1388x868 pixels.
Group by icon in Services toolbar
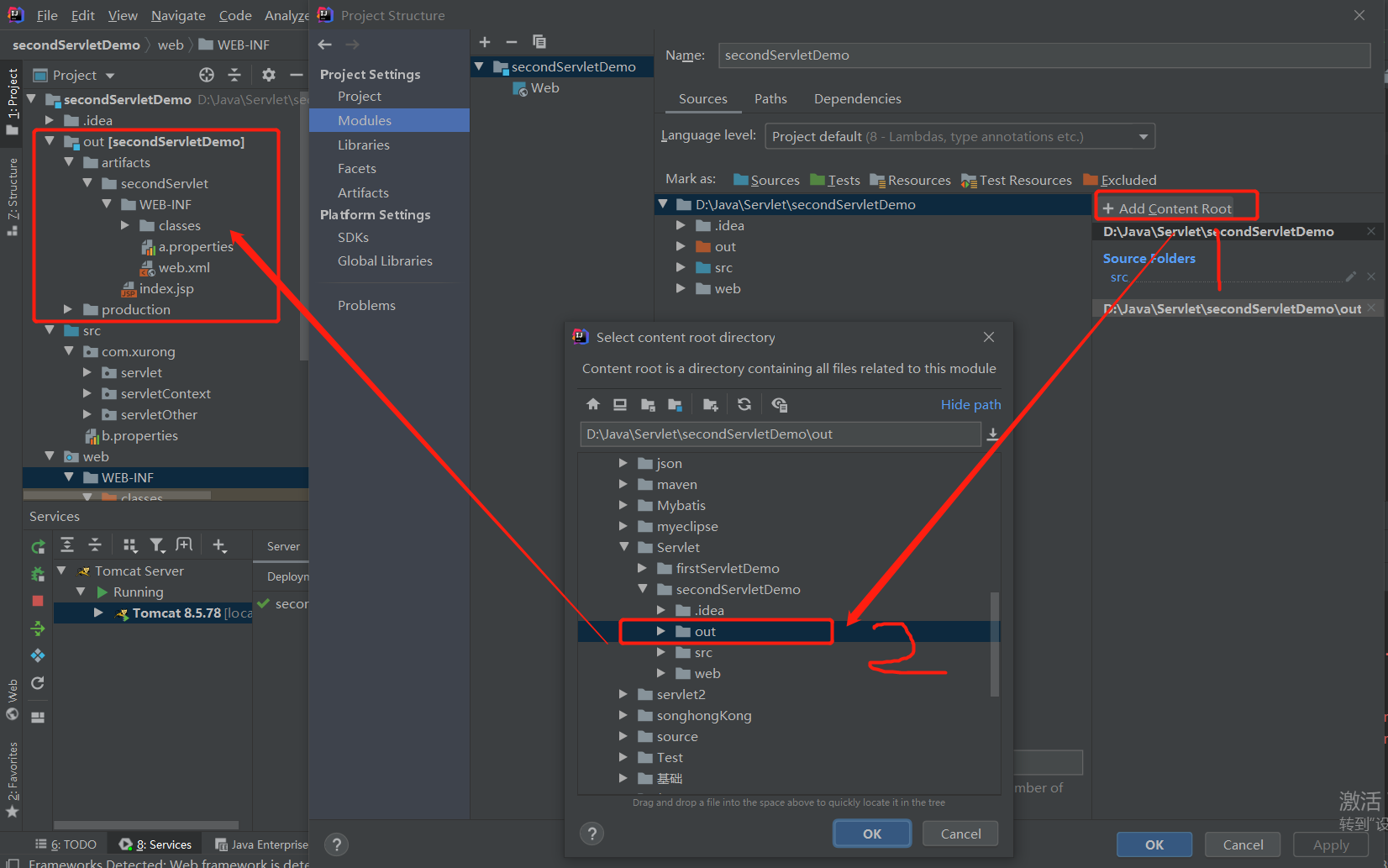(129, 545)
